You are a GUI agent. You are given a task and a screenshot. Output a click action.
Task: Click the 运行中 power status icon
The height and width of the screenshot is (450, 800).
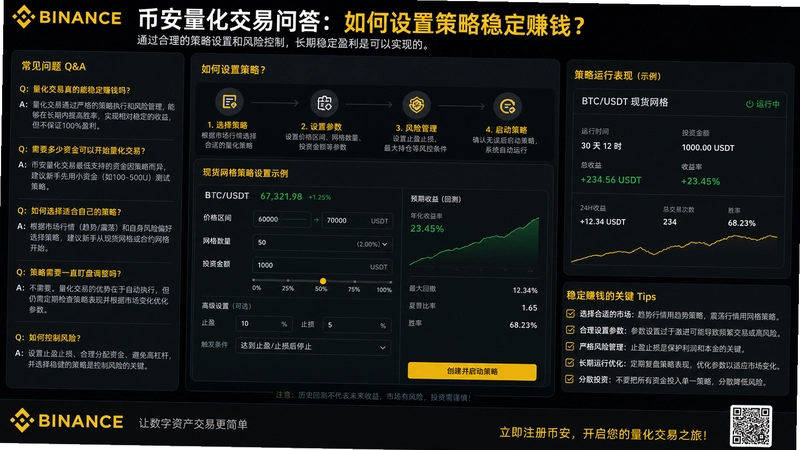pyautogui.click(x=749, y=104)
